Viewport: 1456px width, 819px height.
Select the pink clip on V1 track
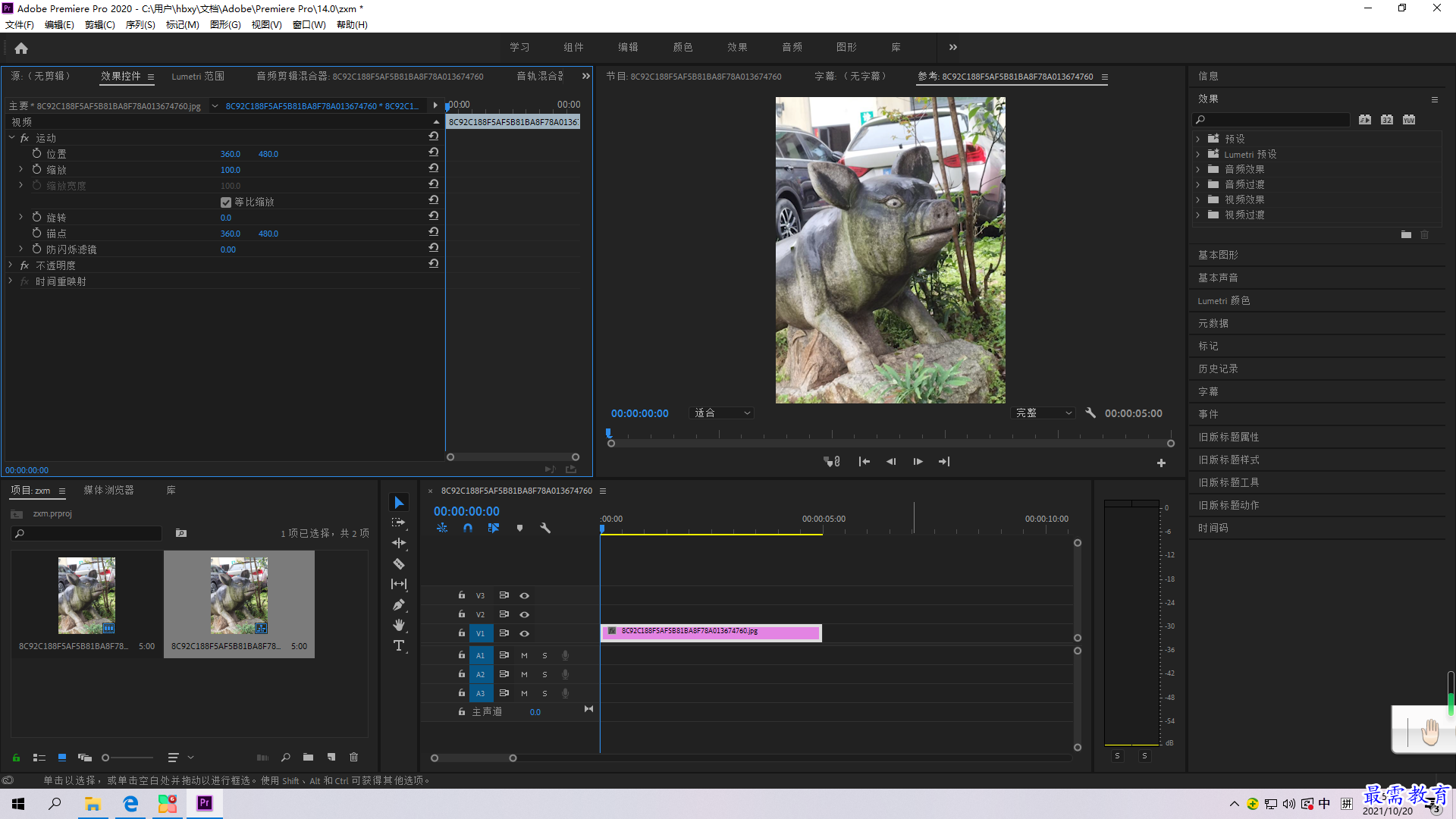coord(711,632)
